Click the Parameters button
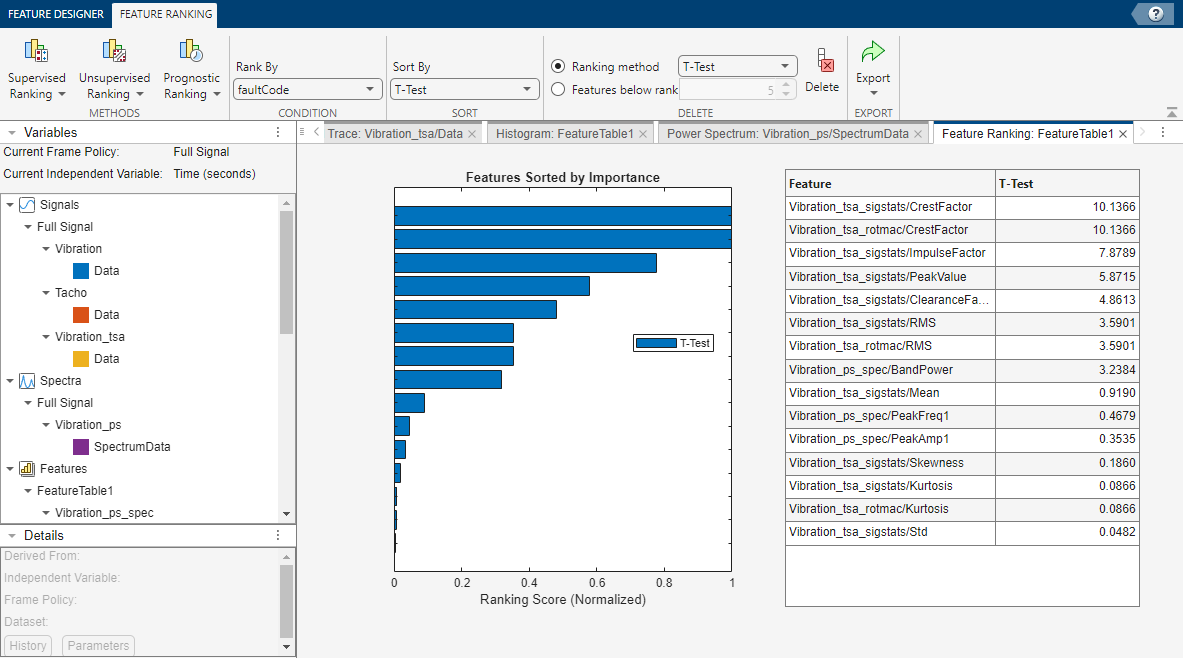Screen dimensions: 1183x658 click(98, 646)
